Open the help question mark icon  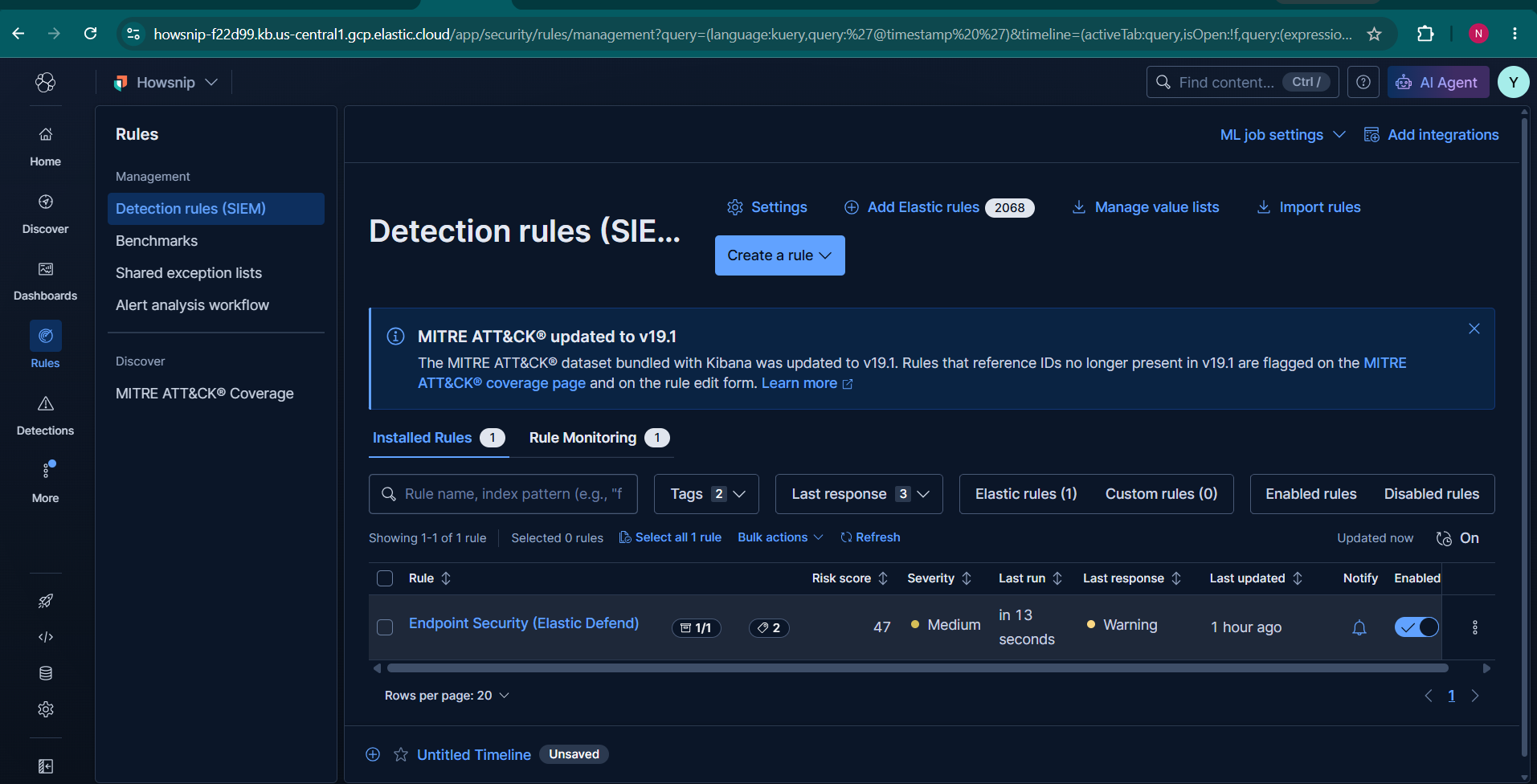tap(1363, 82)
